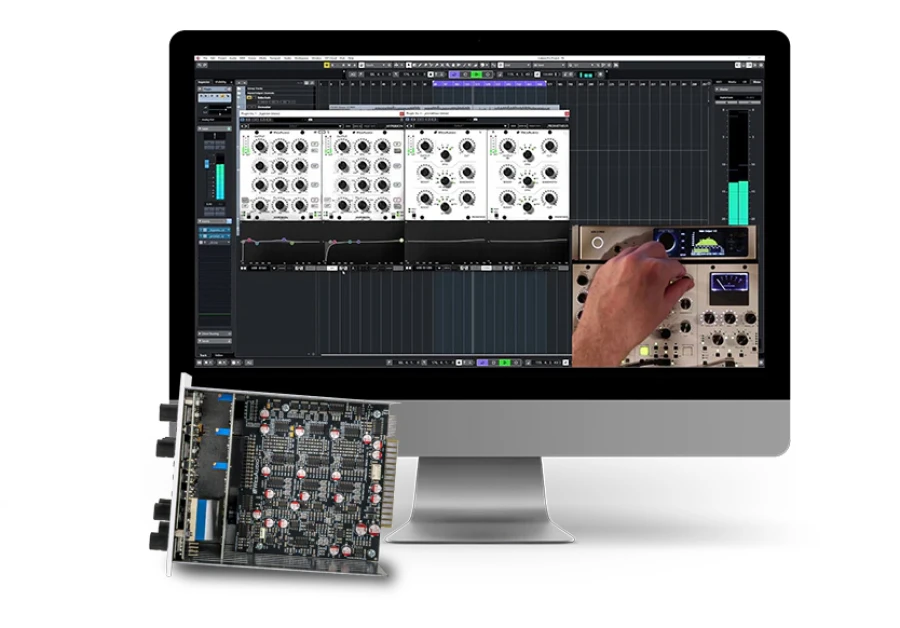Click the purple cycle range in the ruler
Viewport: 900px width, 628px height.
pyautogui.click(x=489, y=84)
